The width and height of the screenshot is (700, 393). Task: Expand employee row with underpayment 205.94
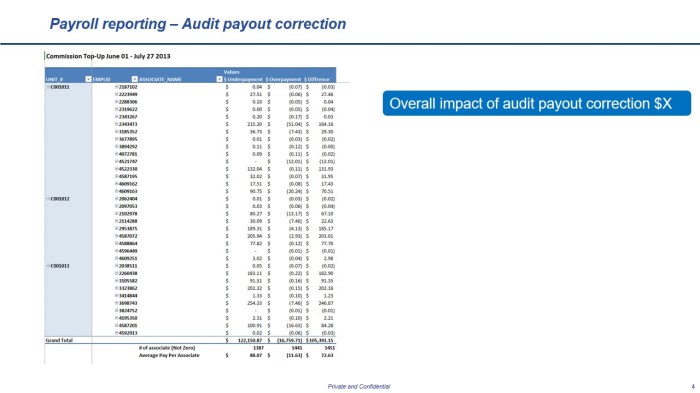[x=117, y=236]
